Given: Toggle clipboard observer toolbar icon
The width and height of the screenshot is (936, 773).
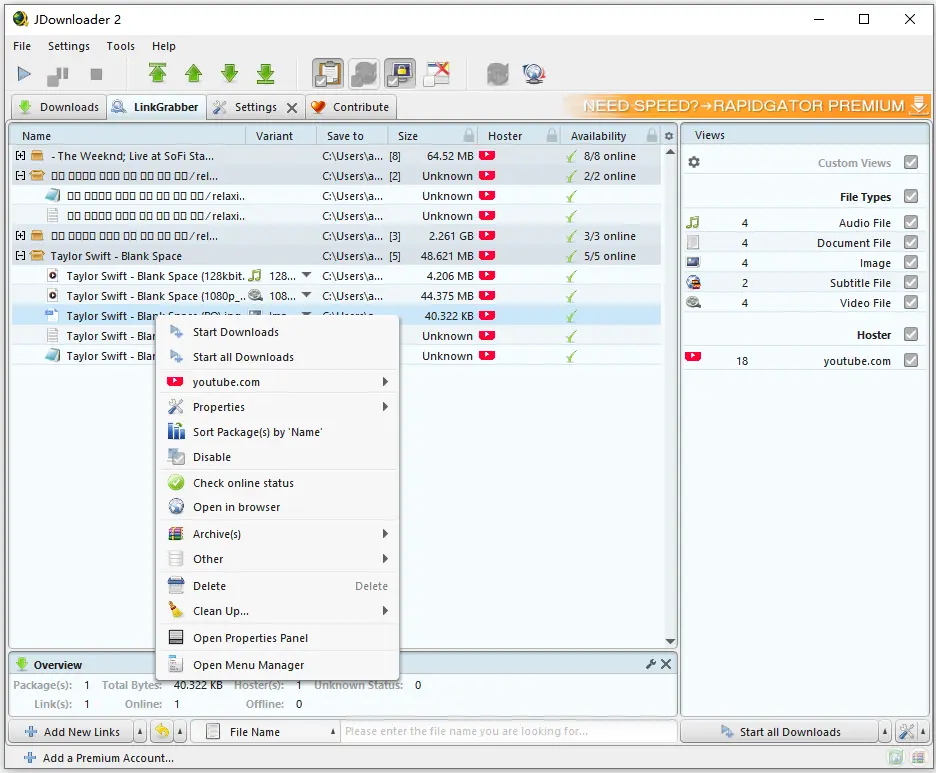Looking at the screenshot, I should point(328,73).
